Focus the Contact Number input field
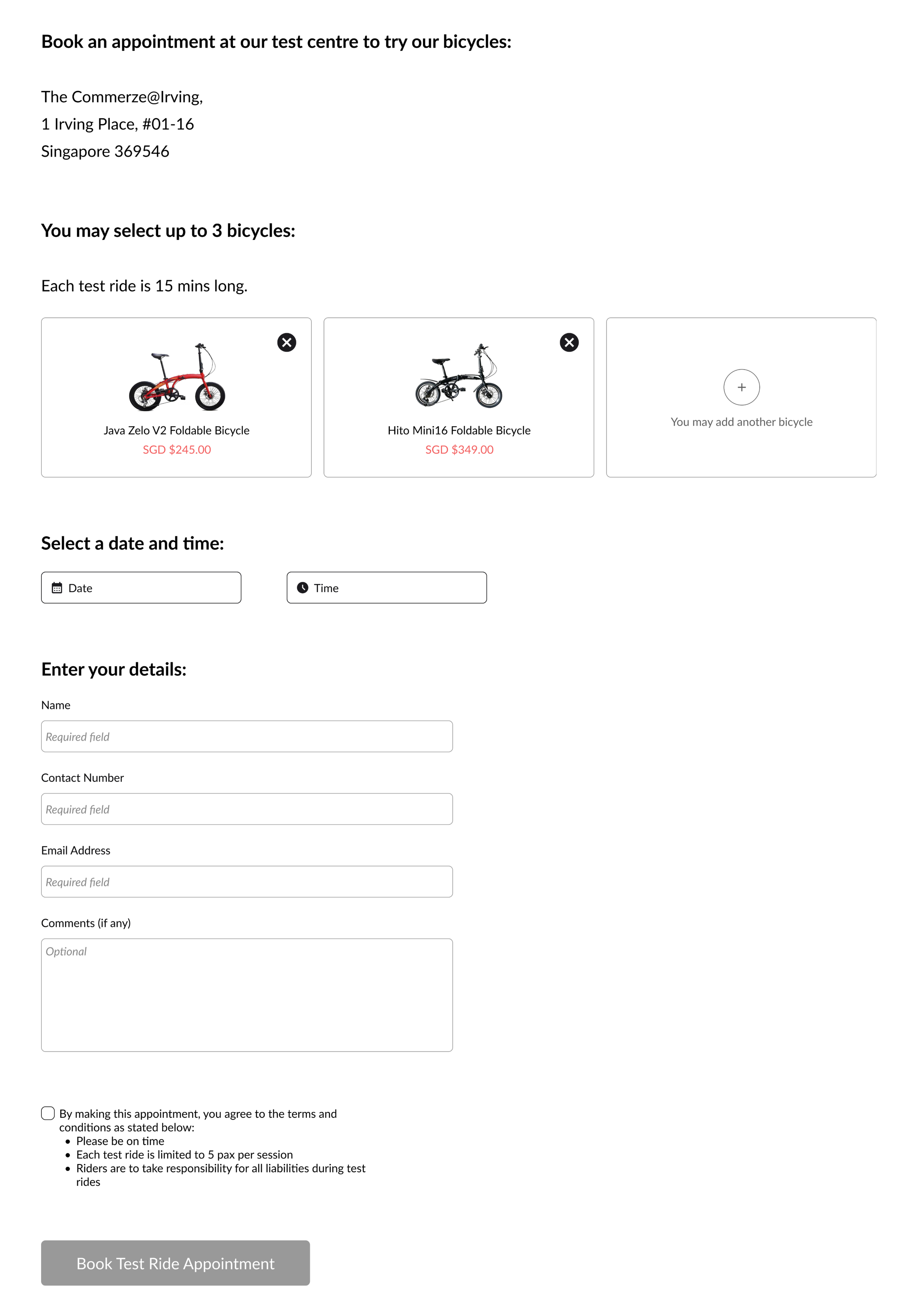The height and width of the screenshot is (1316, 917). click(x=247, y=809)
